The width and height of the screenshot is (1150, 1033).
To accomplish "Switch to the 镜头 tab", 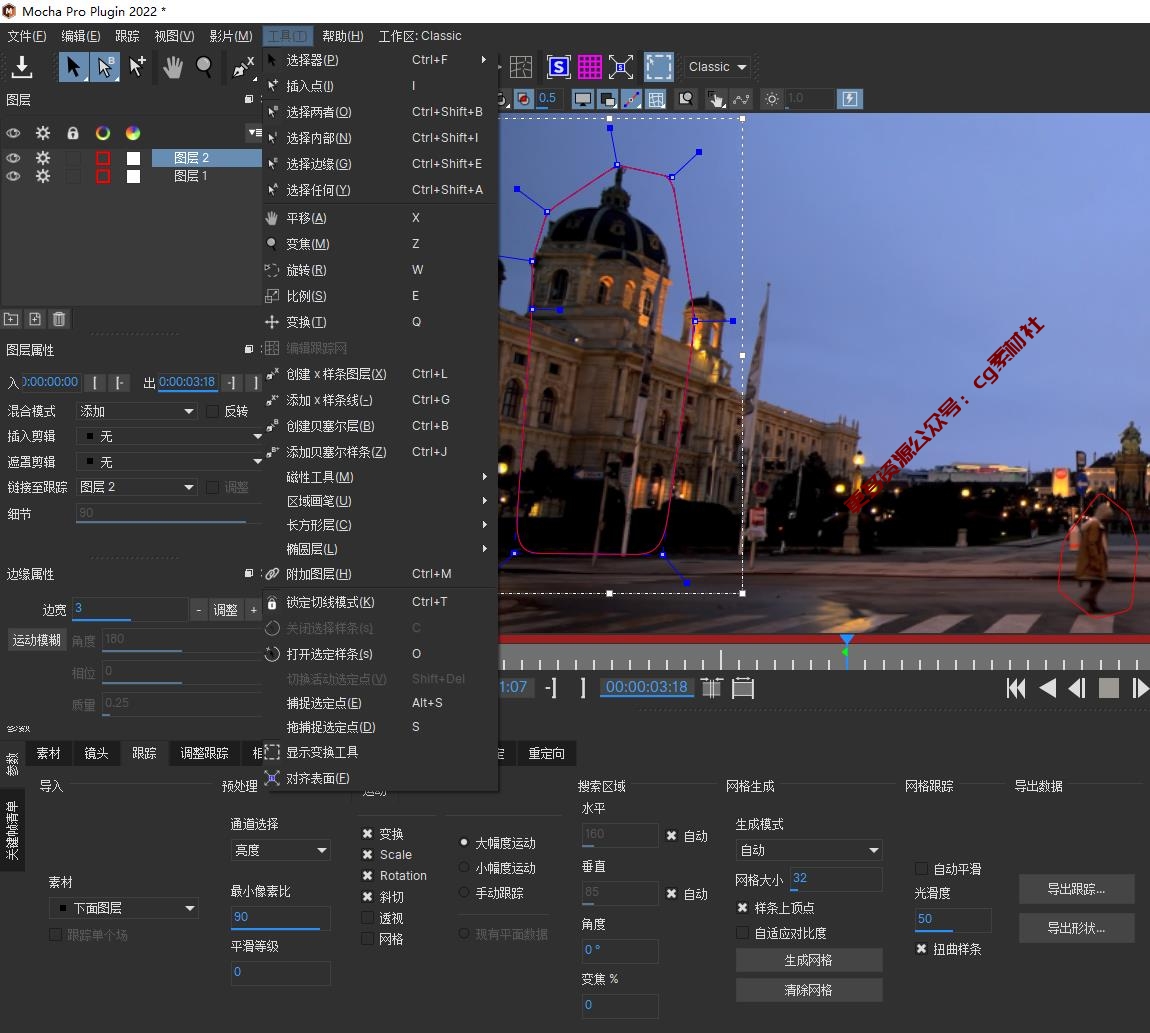I will tap(96, 753).
